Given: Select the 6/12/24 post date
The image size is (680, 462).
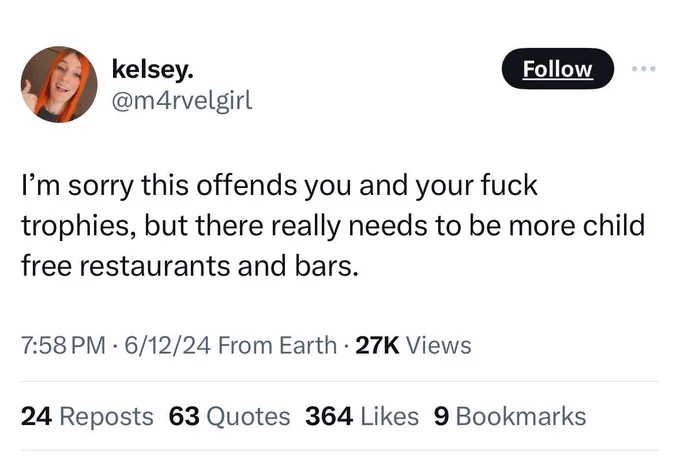Looking at the screenshot, I should point(168,345).
